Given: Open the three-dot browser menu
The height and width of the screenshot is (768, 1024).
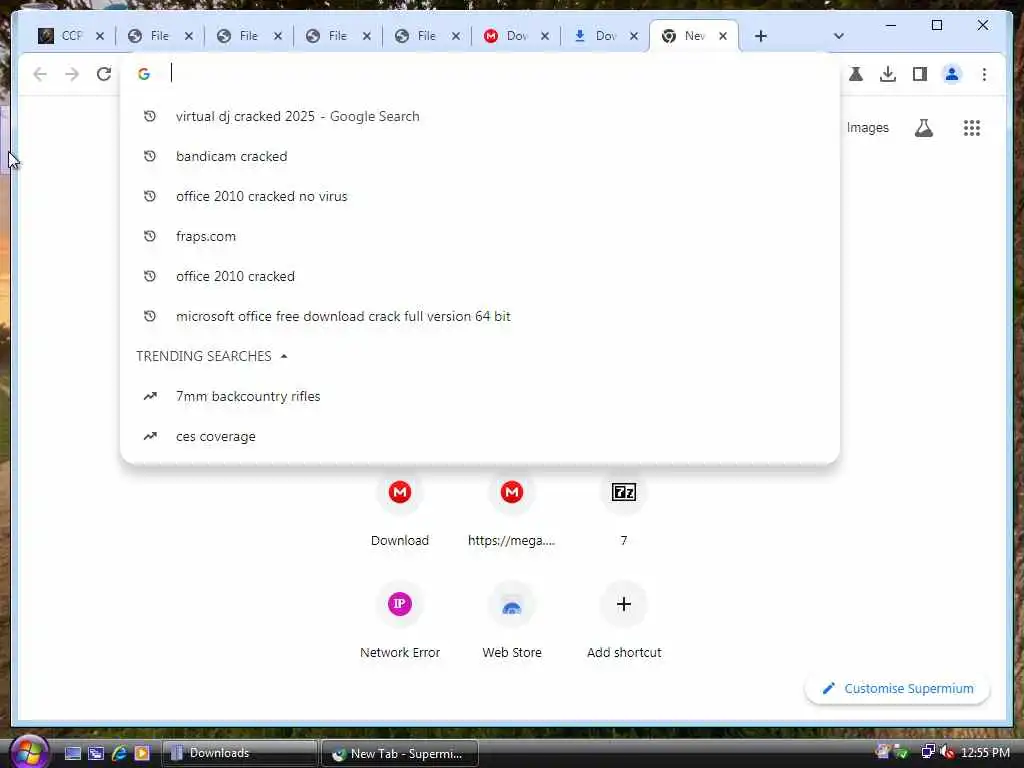Looking at the screenshot, I should click(x=984, y=74).
